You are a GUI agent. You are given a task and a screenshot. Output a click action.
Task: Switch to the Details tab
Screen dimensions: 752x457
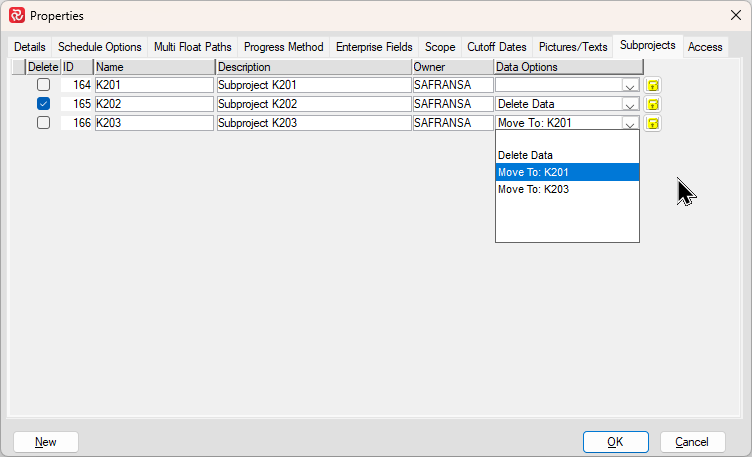click(30, 47)
